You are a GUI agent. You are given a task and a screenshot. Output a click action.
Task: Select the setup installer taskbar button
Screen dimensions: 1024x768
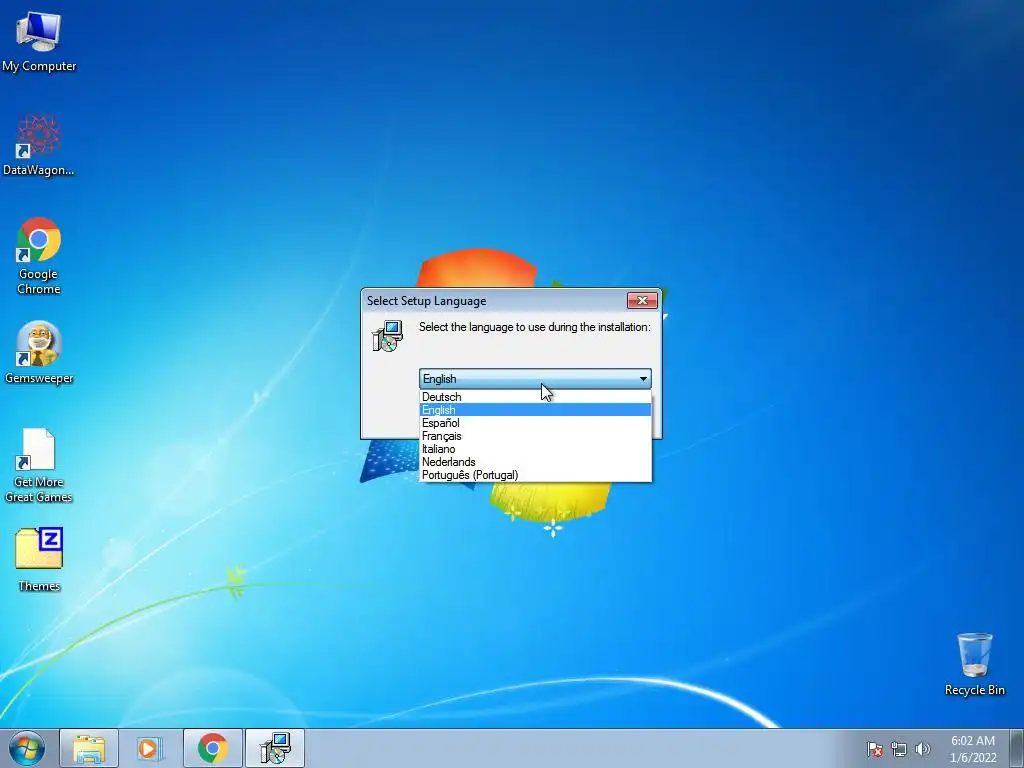pos(275,748)
